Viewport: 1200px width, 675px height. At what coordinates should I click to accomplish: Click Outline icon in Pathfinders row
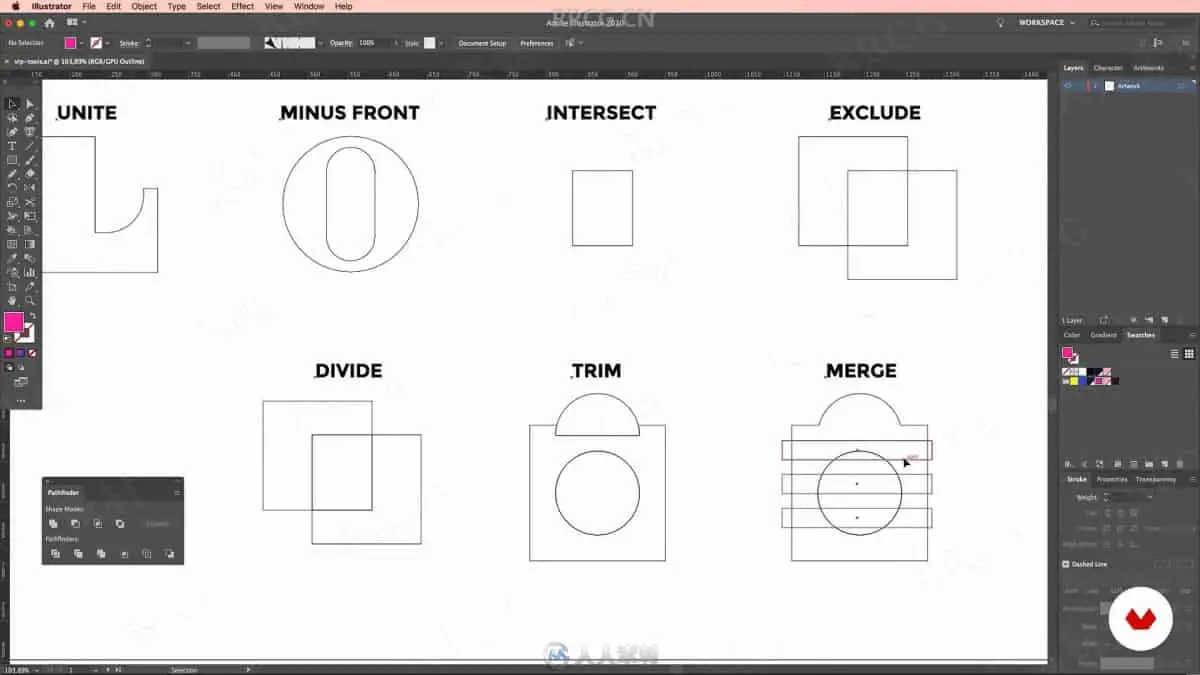point(147,553)
